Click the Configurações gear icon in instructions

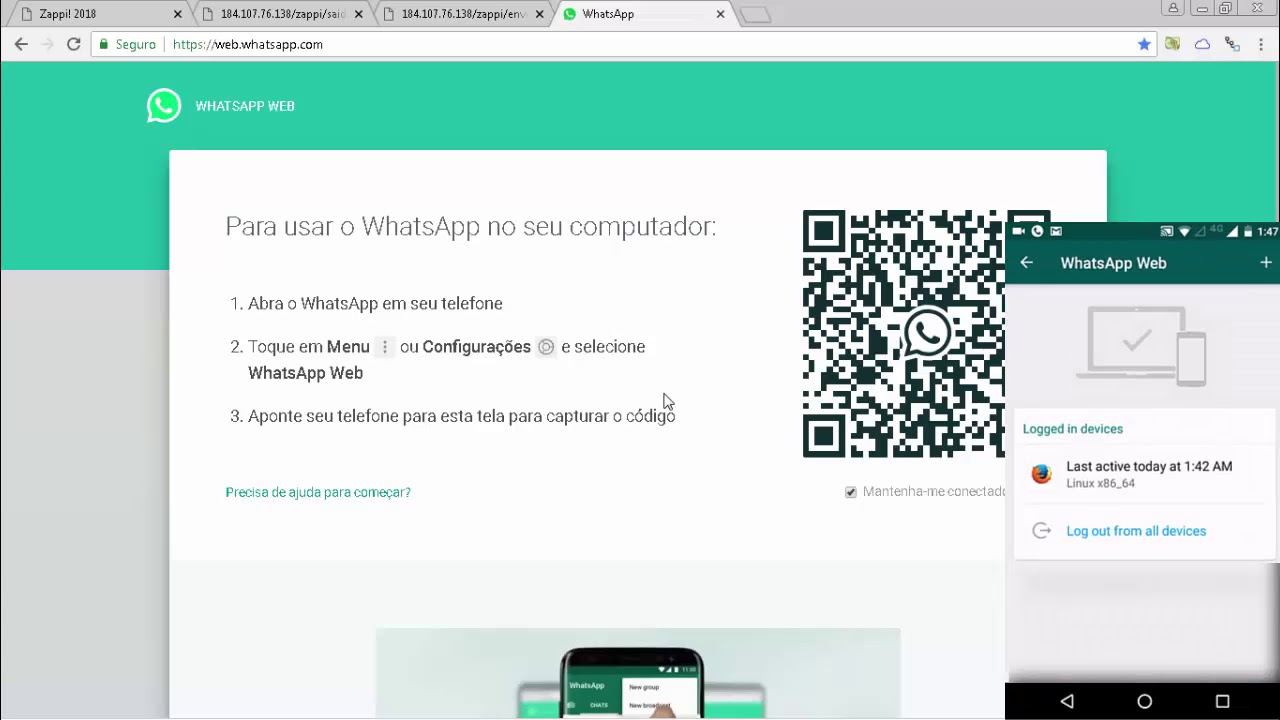pos(546,347)
